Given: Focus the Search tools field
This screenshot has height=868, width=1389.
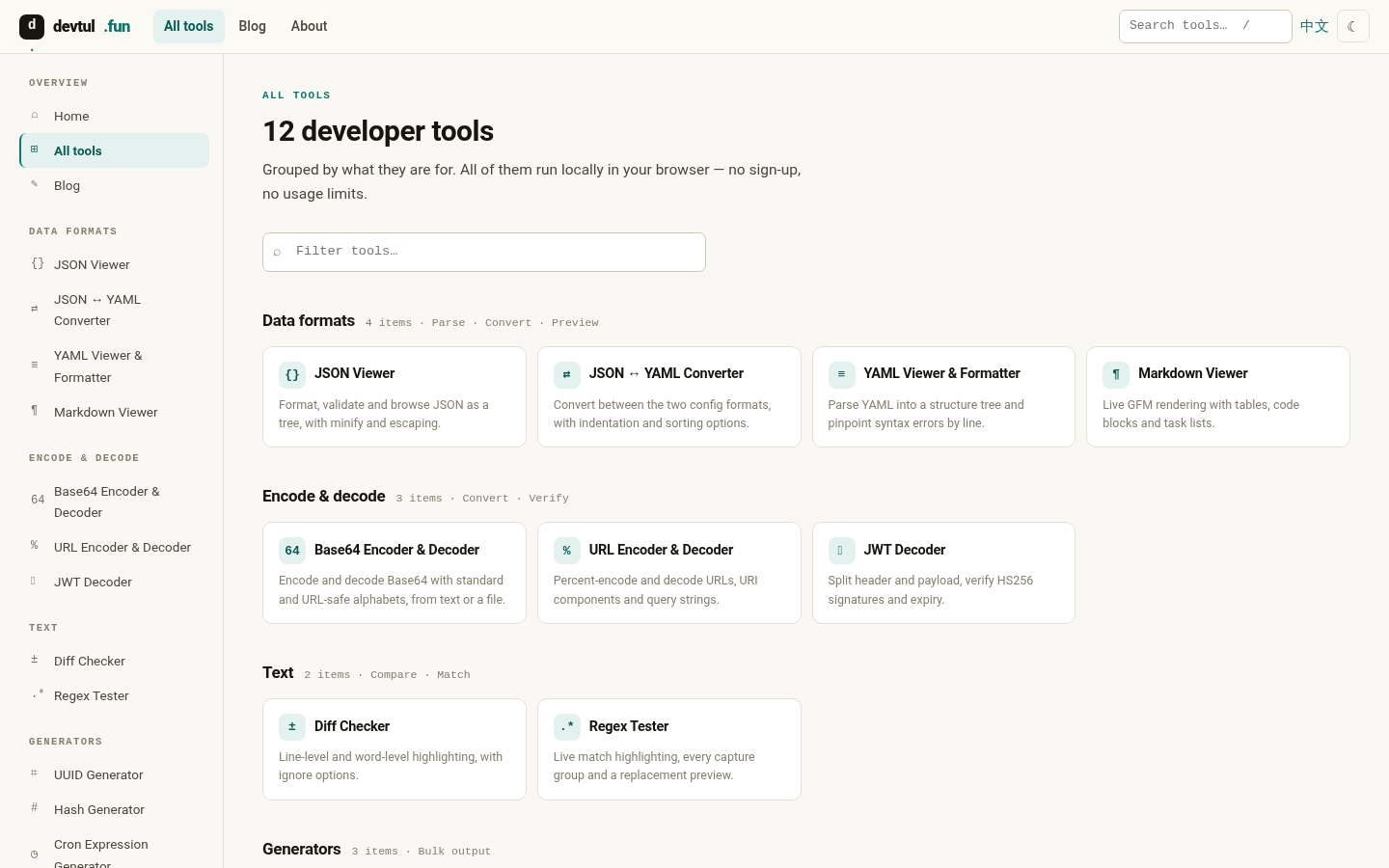Looking at the screenshot, I should tap(1205, 26).
